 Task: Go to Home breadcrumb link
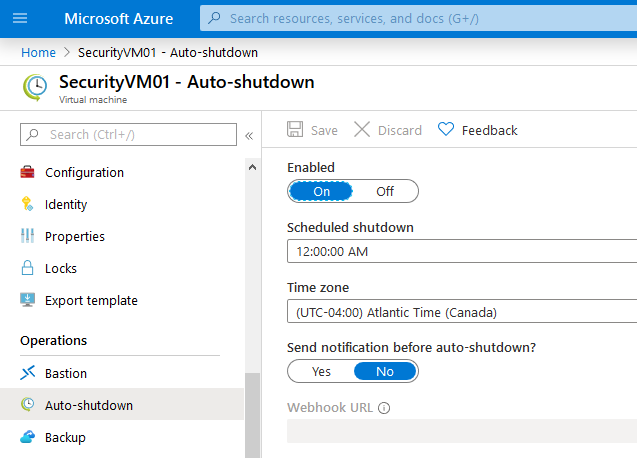(38, 52)
